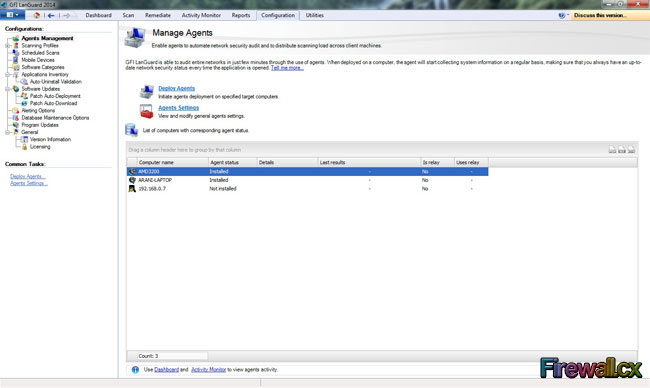Open Database Maintenance Options tree item

click(x=55, y=118)
